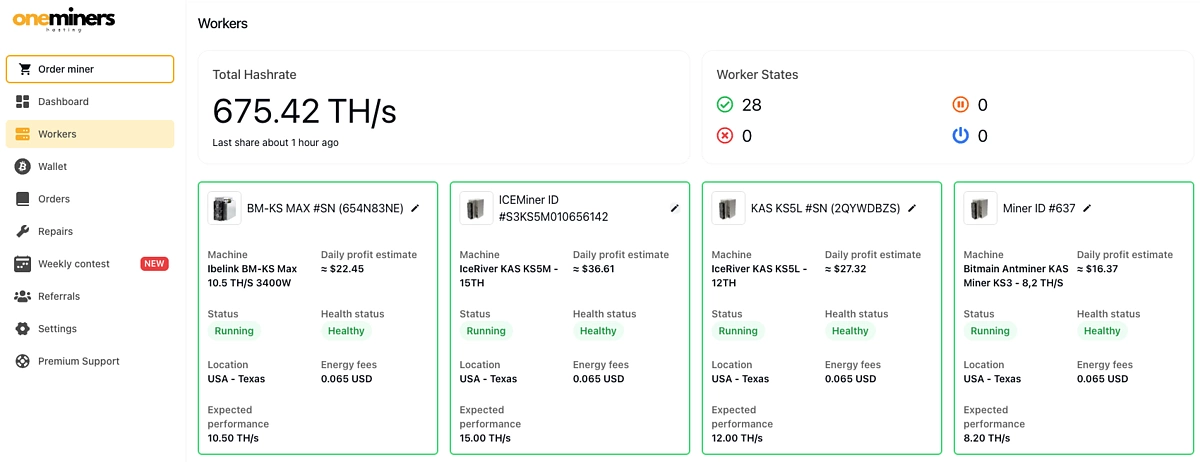Click the NEW badge on Weekly contest
Viewport: 1200px width, 462px height.
(154, 264)
